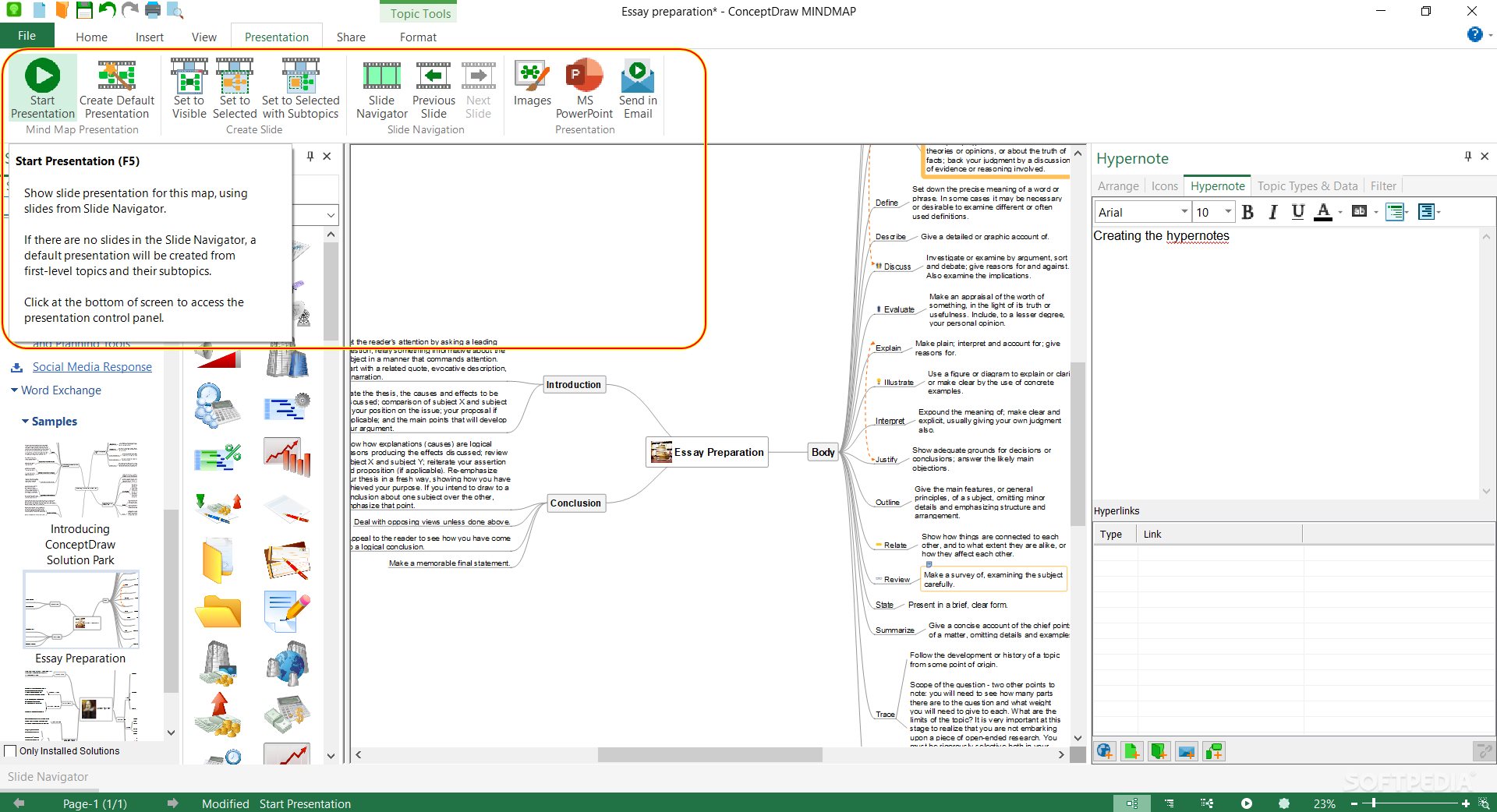Select the Body topic

[823, 452]
